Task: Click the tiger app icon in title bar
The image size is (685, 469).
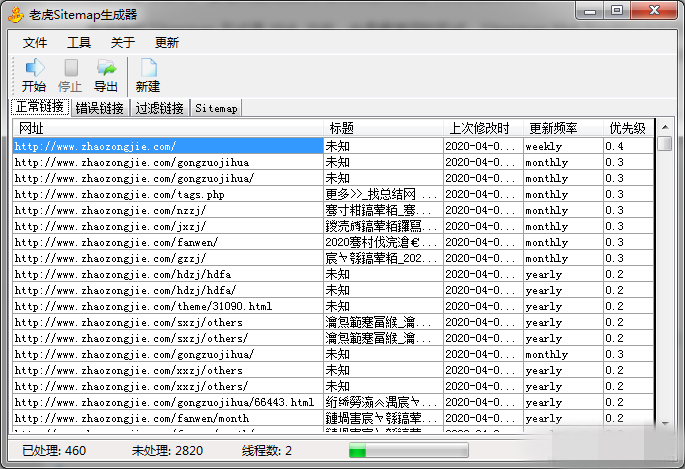Action: (x=16, y=14)
